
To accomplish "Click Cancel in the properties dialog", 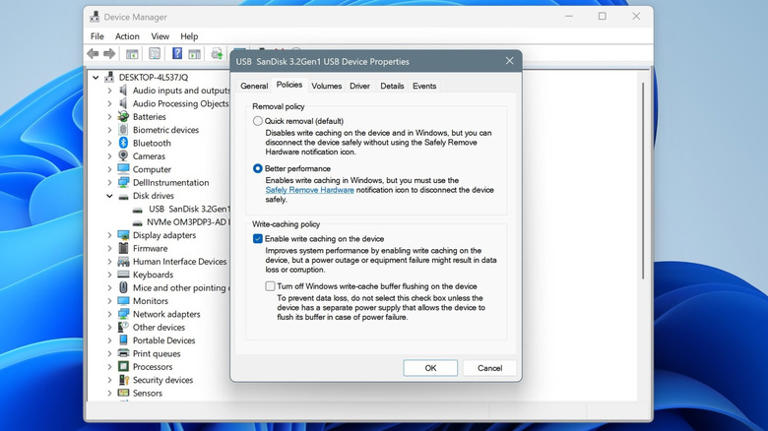I will [489, 368].
